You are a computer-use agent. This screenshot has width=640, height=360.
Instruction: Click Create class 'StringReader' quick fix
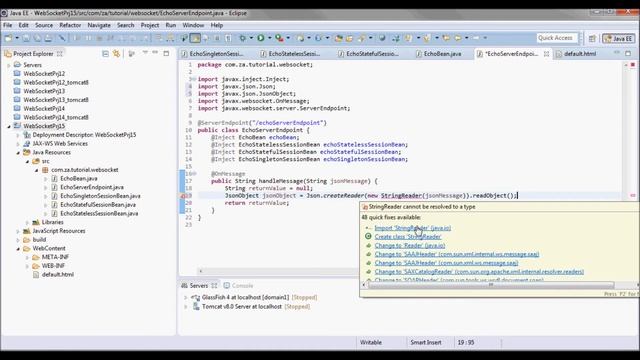(408, 237)
